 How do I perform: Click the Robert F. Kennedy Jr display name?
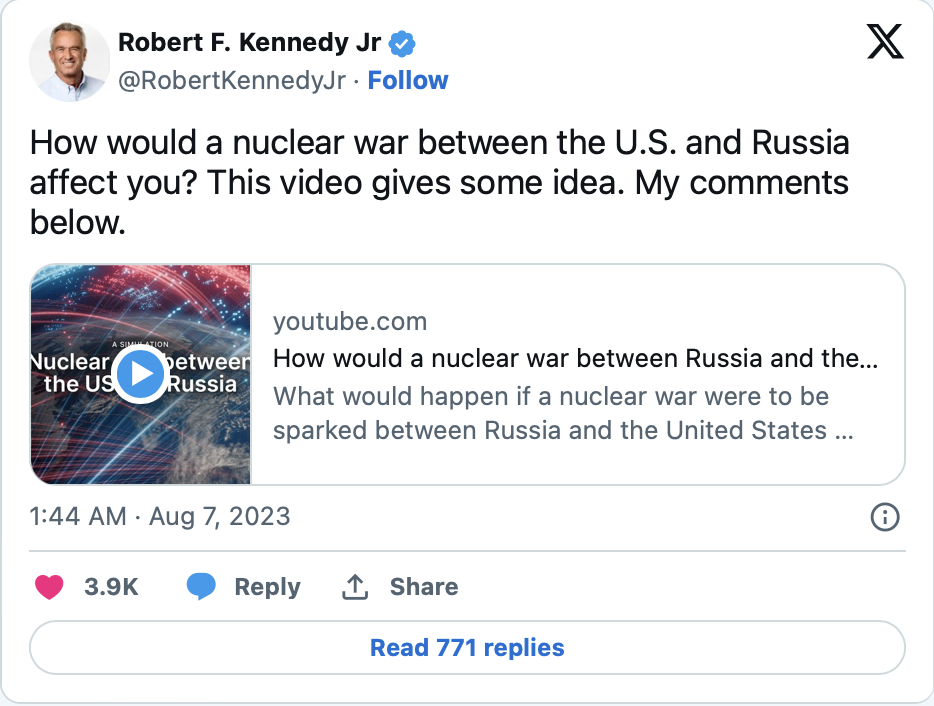pyautogui.click(x=249, y=43)
